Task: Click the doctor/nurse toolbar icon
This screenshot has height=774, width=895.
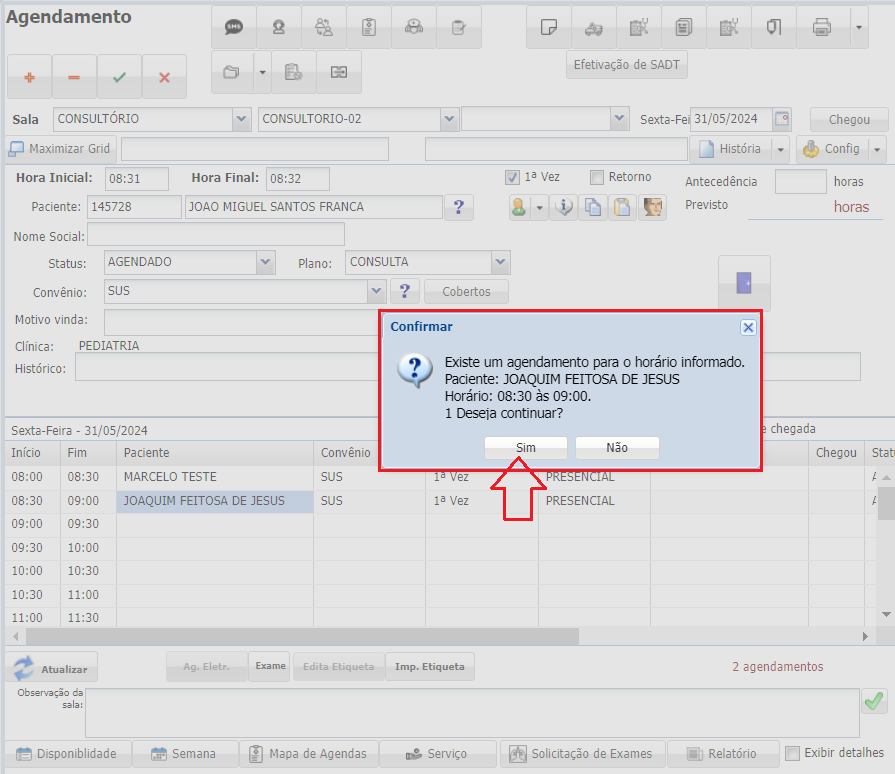Action: [414, 27]
